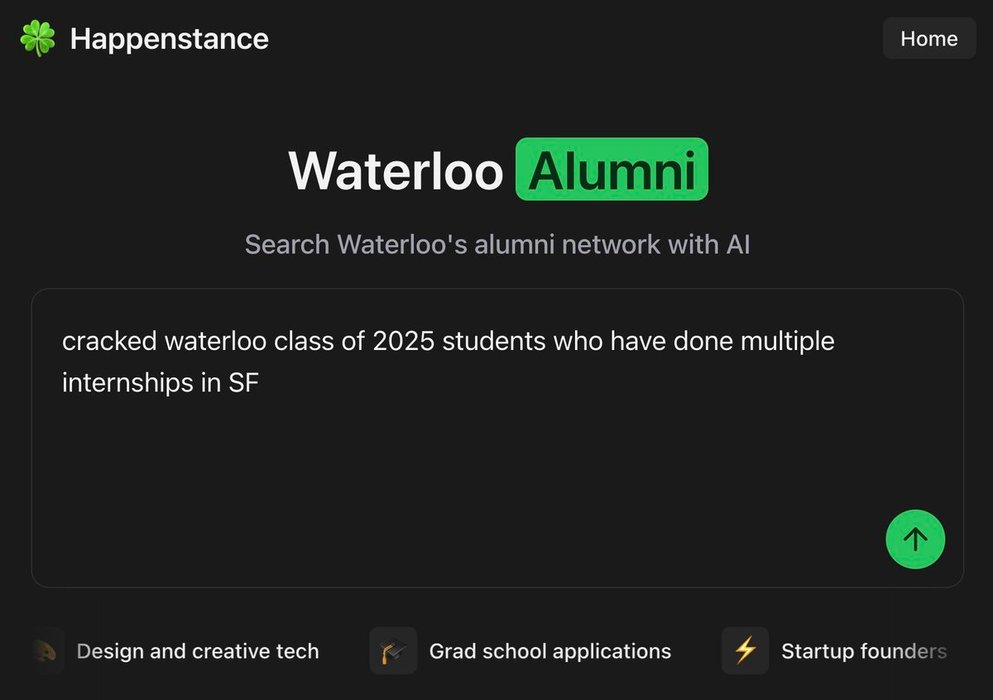Click the word "students" in the query
Screen dimensions: 993x700
[x=492, y=341]
